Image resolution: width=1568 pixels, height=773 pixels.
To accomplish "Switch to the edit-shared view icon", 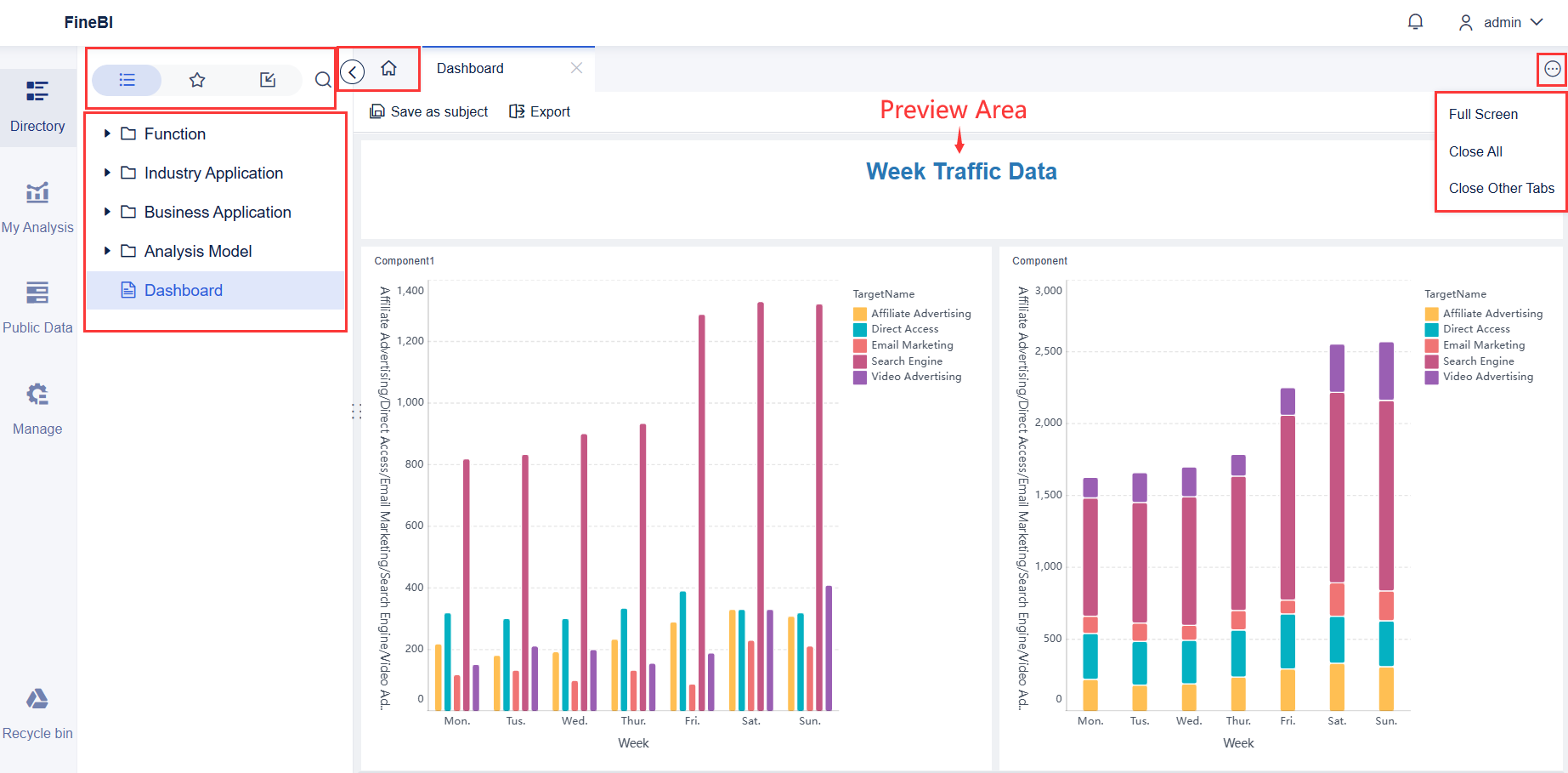I will pos(268,80).
